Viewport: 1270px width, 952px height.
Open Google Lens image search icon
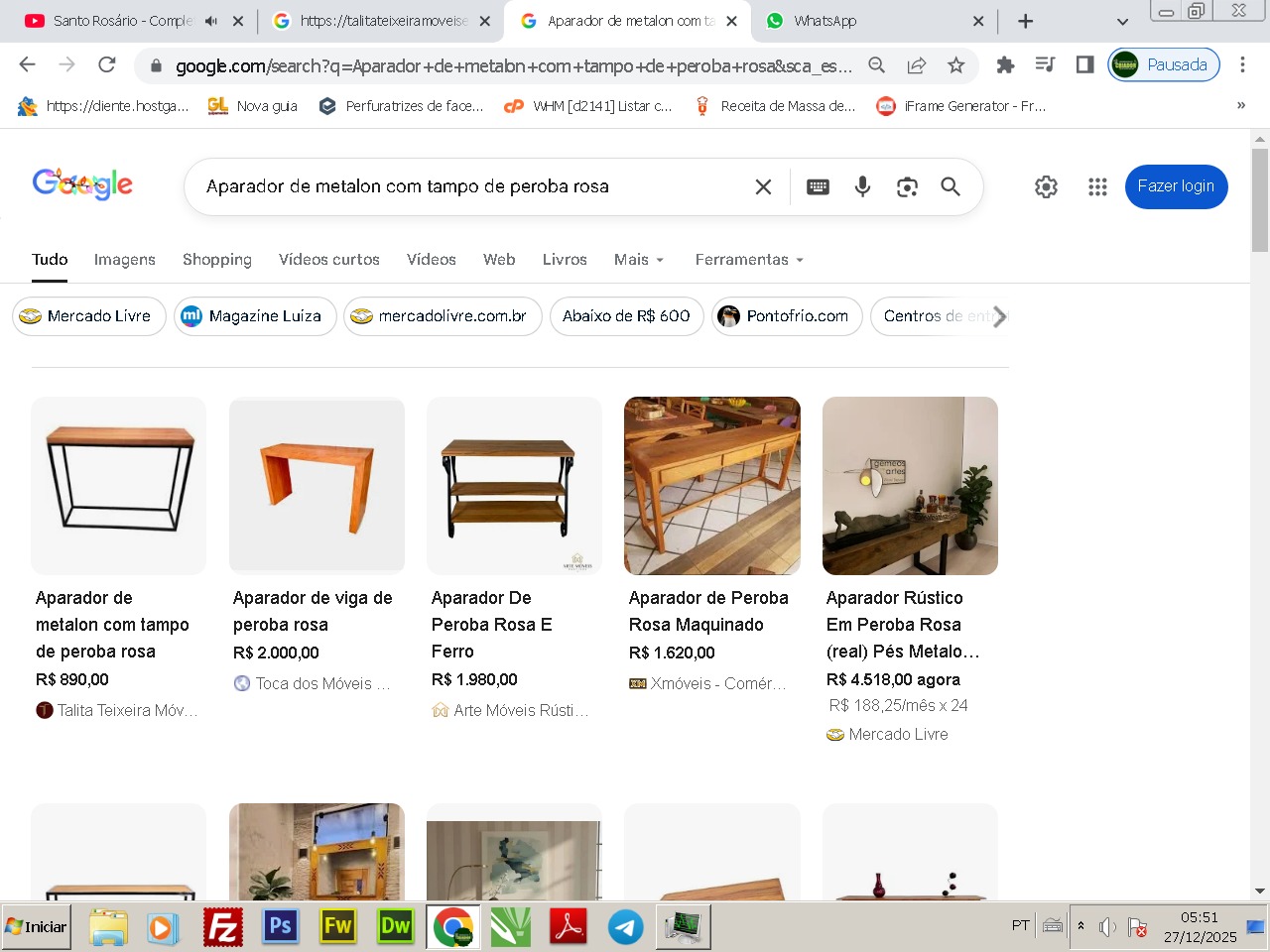click(x=907, y=186)
